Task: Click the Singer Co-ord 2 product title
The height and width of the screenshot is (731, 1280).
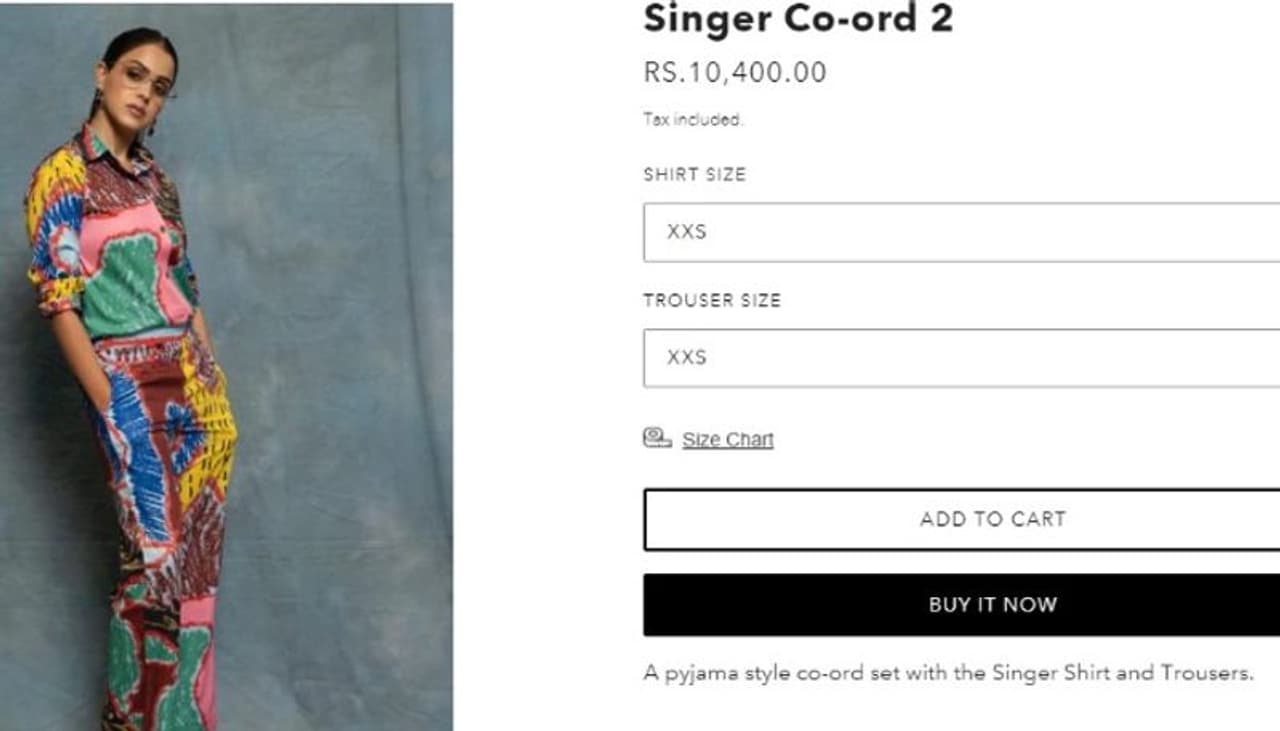Action: tap(798, 18)
